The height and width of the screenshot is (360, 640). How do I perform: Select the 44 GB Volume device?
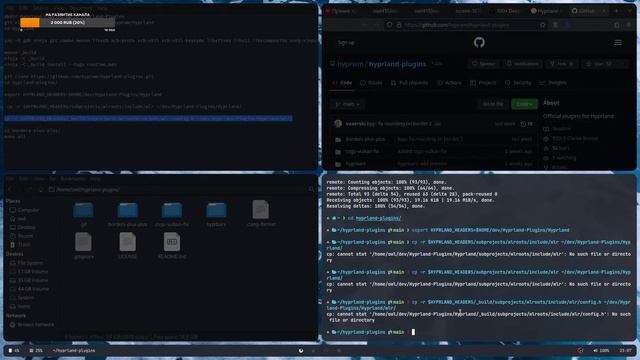coord(29,289)
